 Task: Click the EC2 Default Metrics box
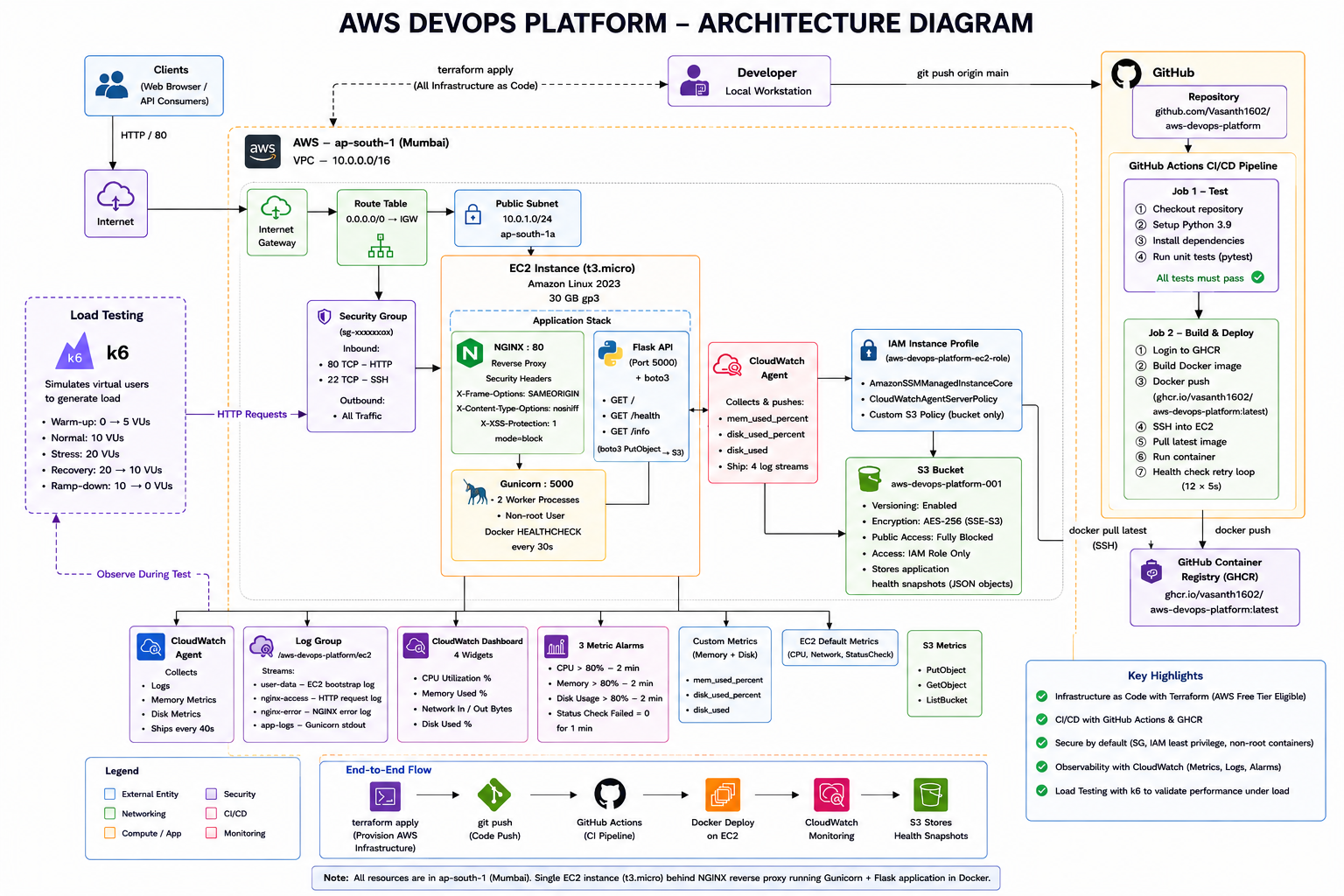[x=840, y=647]
